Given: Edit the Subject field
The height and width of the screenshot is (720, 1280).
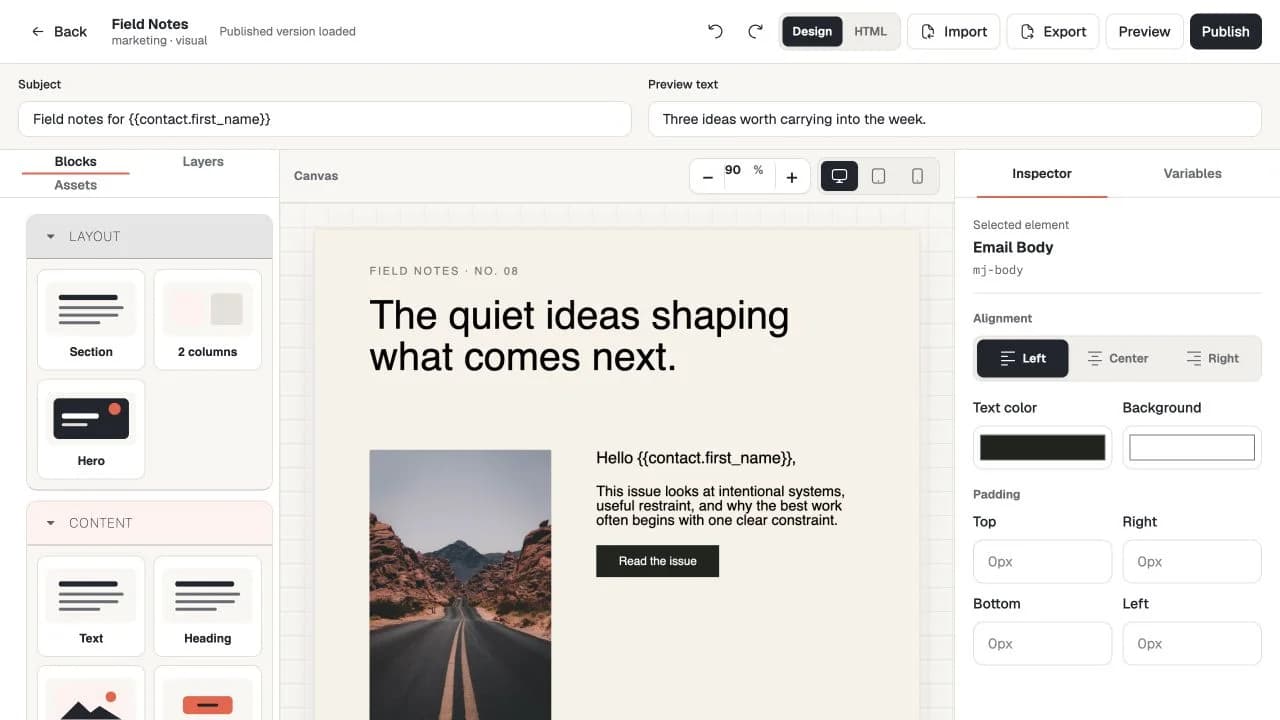Looking at the screenshot, I should click(x=325, y=119).
